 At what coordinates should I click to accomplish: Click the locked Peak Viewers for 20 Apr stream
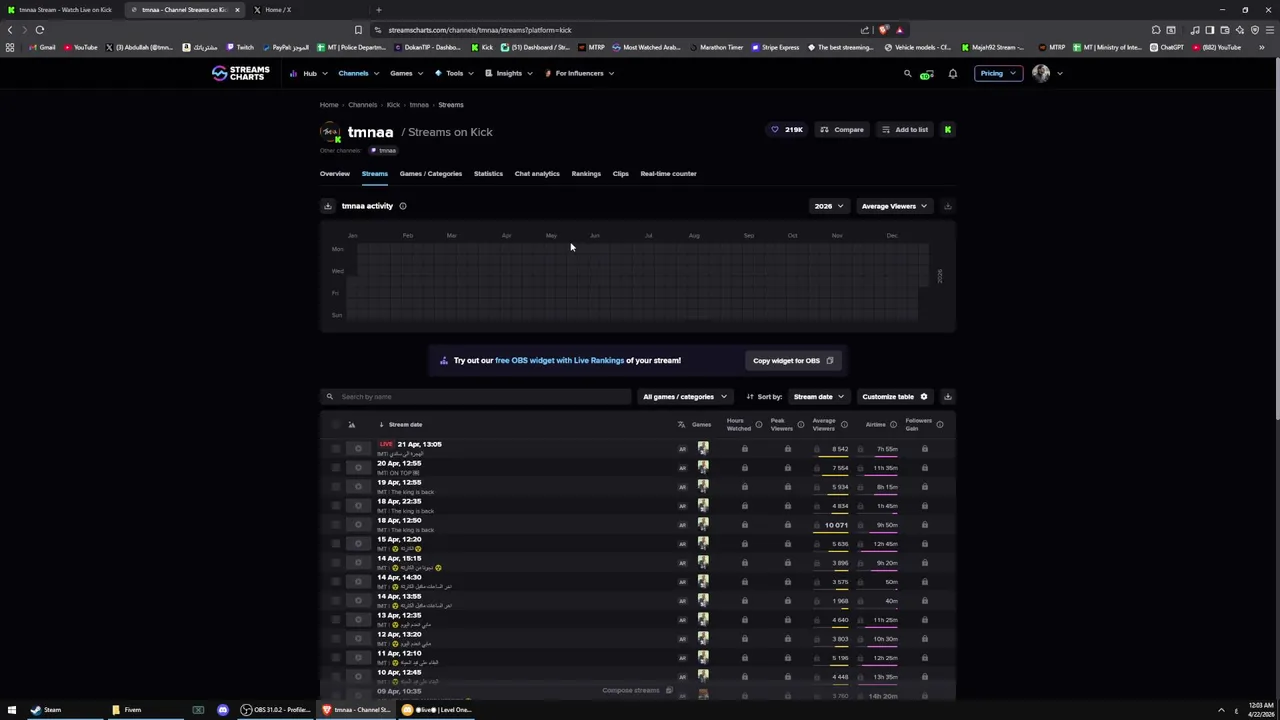[x=787, y=468]
